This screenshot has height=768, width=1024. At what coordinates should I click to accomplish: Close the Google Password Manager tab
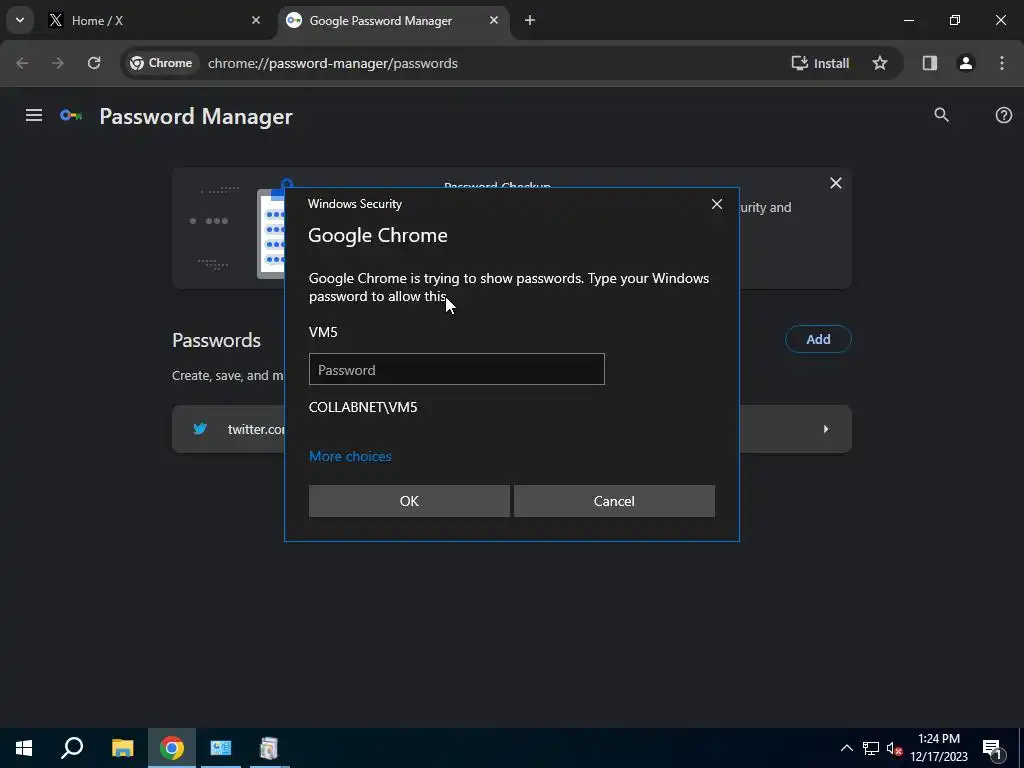pyautogui.click(x=494, y=20)
